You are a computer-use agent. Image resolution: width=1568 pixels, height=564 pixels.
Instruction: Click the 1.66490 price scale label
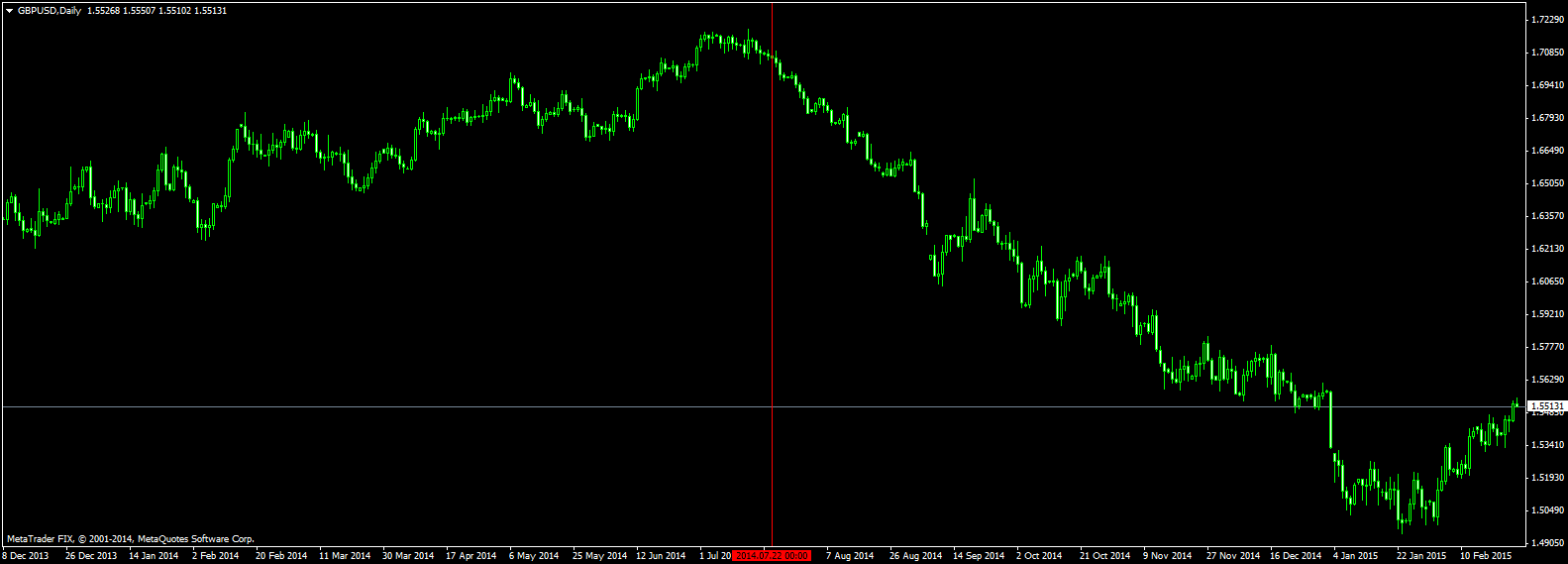point(1547,151)
